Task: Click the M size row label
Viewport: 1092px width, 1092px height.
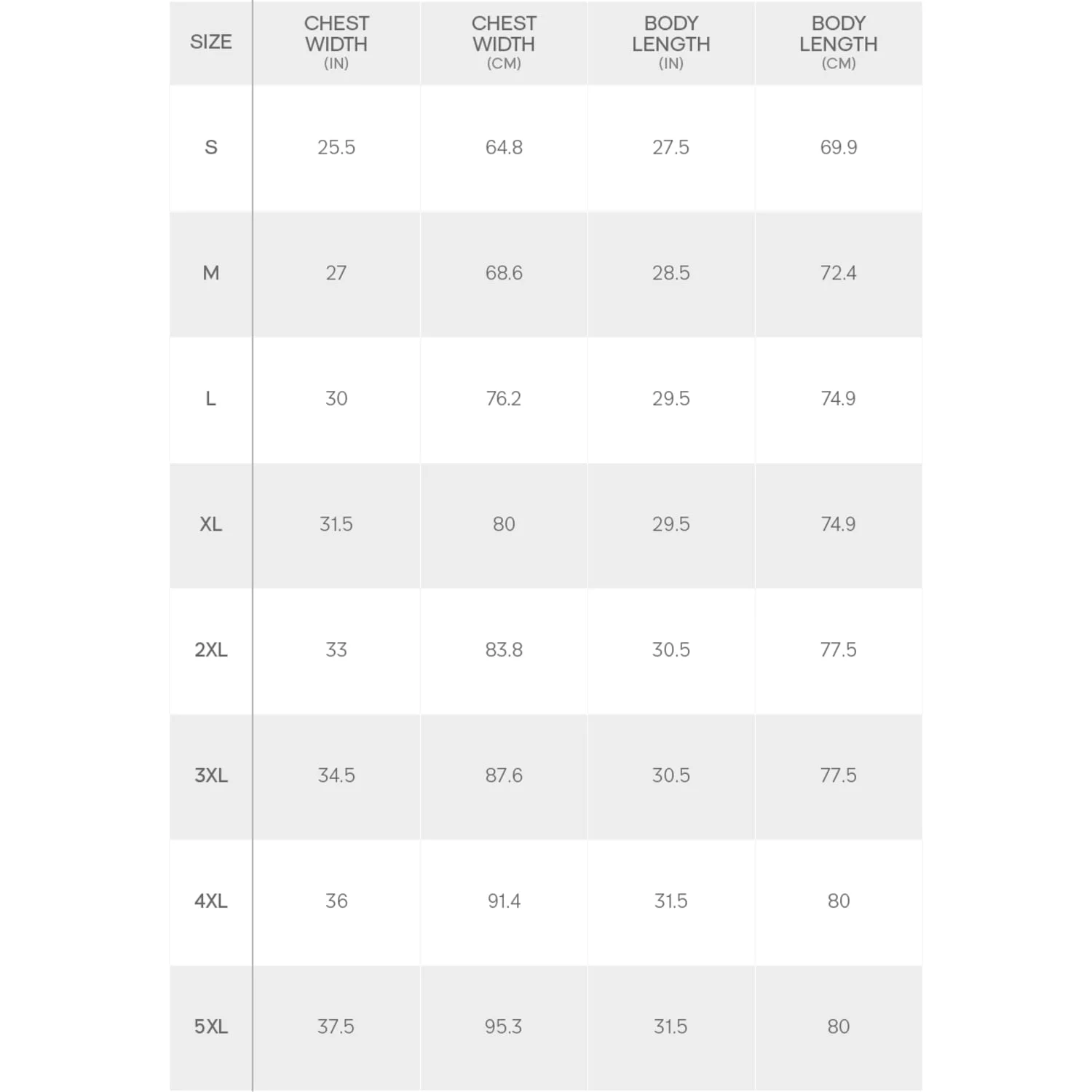Action: pos(211,273)
